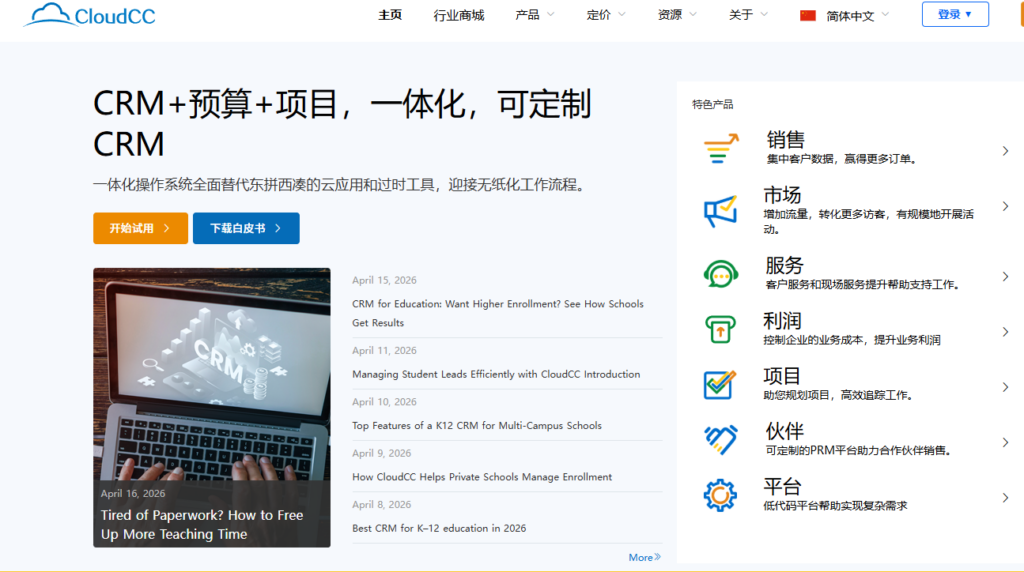Click the orange 开始试用 button

pos(140,228)
